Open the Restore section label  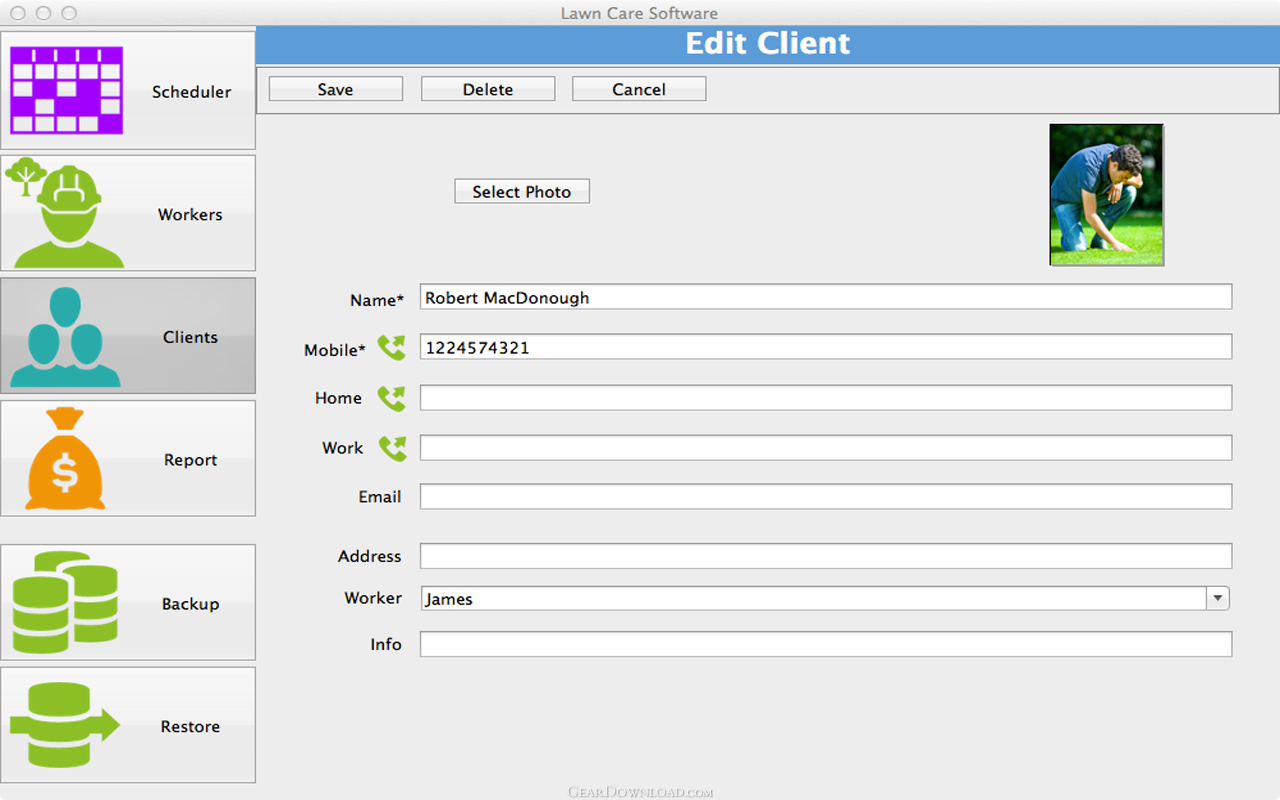[190, 727]
